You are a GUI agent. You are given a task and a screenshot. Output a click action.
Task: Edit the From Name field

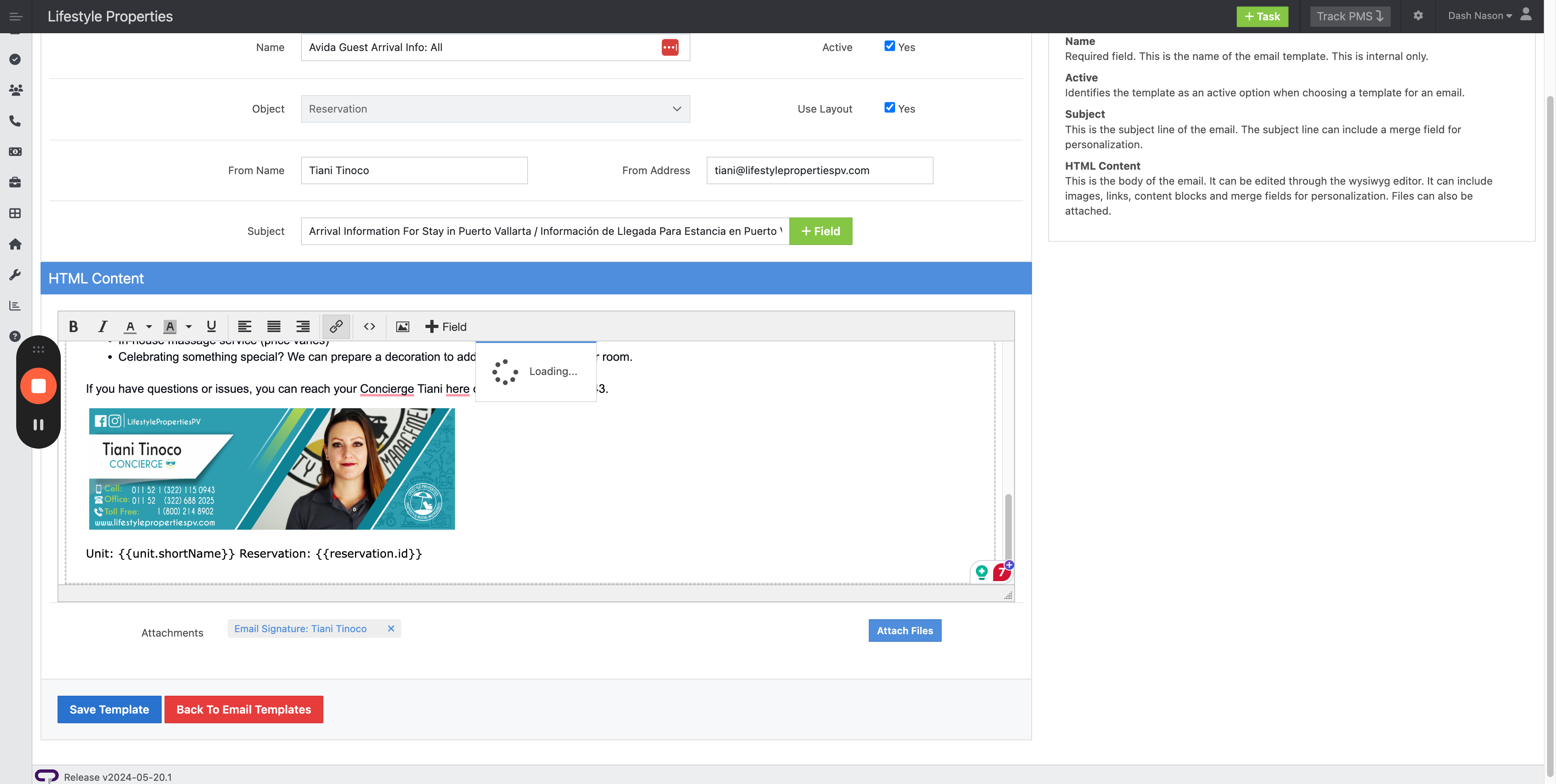tap(414, 170)
